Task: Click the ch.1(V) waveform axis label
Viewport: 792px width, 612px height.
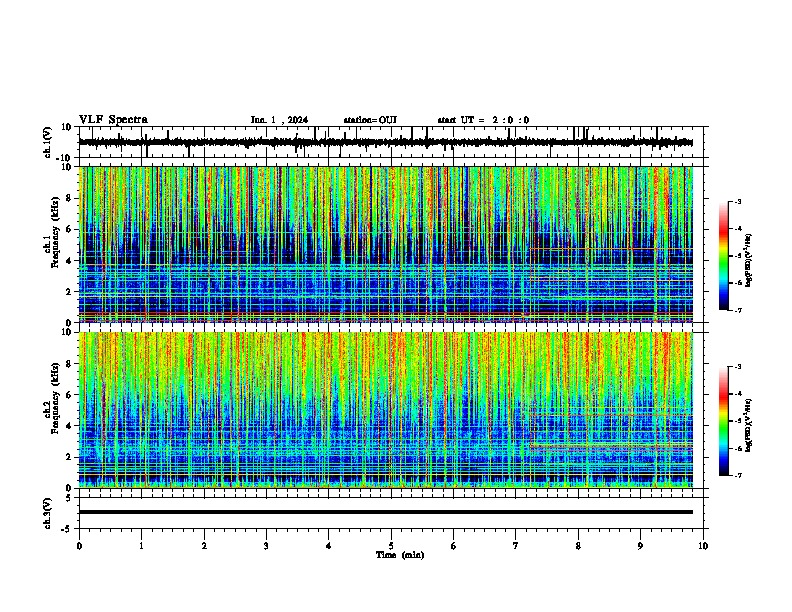Action: pos(48,142)
